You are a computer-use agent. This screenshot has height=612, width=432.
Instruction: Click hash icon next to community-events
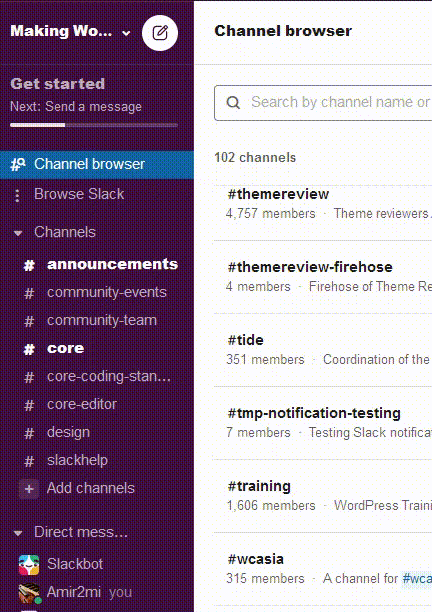29,294
